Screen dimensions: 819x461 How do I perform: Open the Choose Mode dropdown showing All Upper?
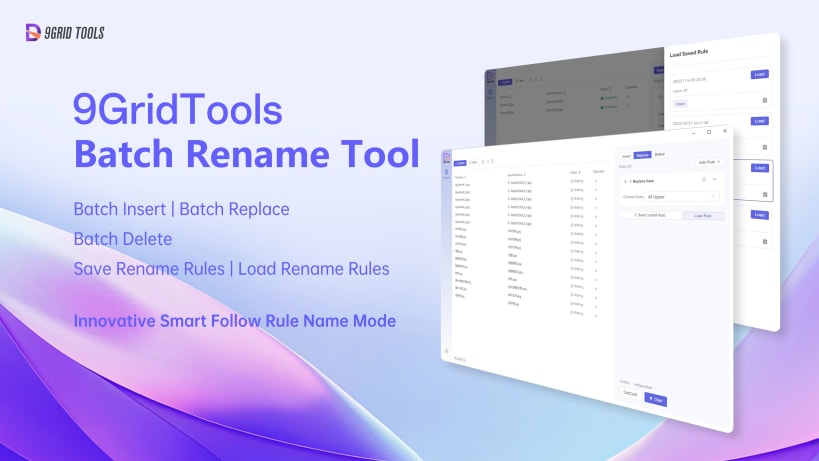tap(682, 196)
